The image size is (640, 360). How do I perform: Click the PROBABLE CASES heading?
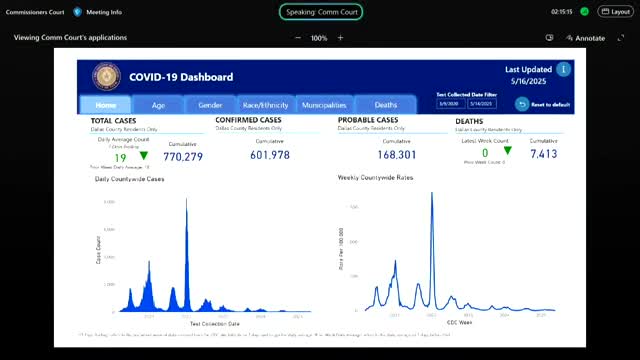coord(368,120)
